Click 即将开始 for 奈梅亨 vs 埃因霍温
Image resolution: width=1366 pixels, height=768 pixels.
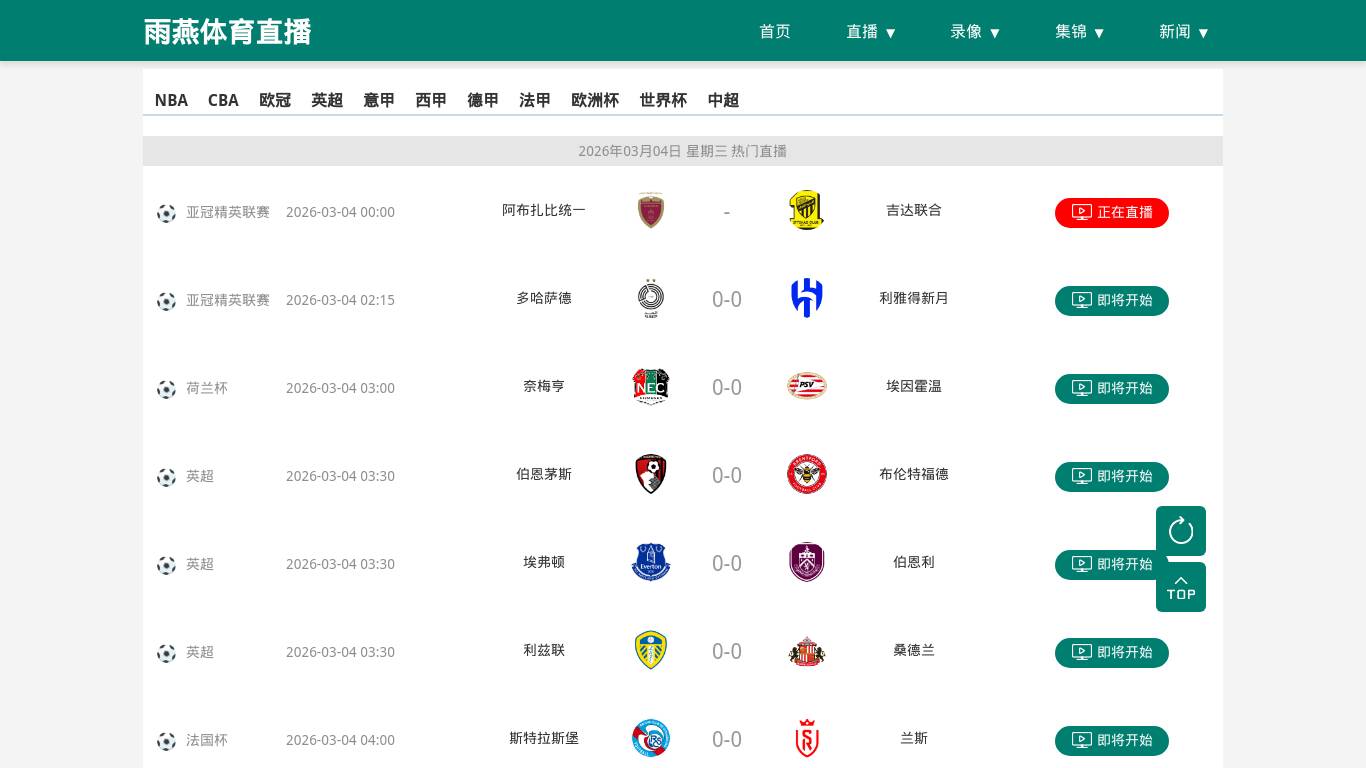click(x=1111, y=388)
